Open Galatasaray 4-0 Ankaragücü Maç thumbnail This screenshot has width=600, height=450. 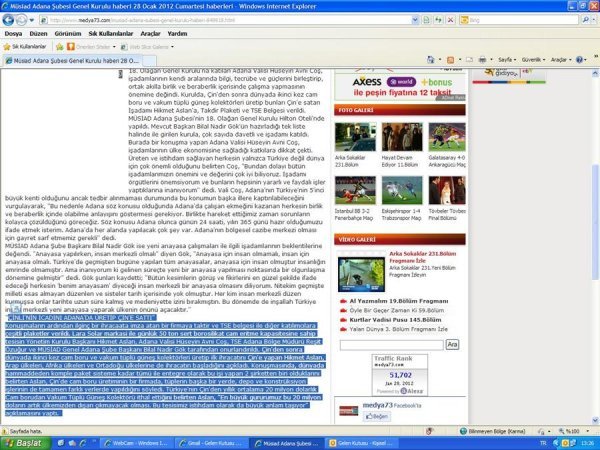click(x=447, y=137)
